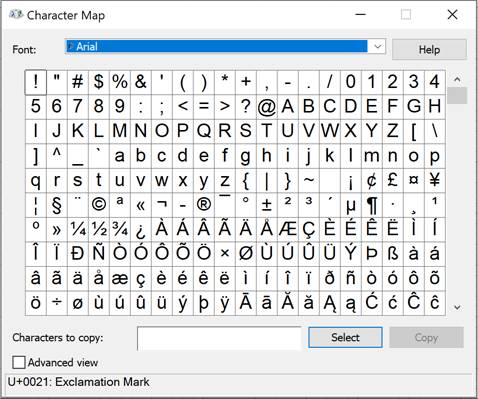The image size is (478, 399).
Task: Select the ÿ character
Action: [225, 303]
